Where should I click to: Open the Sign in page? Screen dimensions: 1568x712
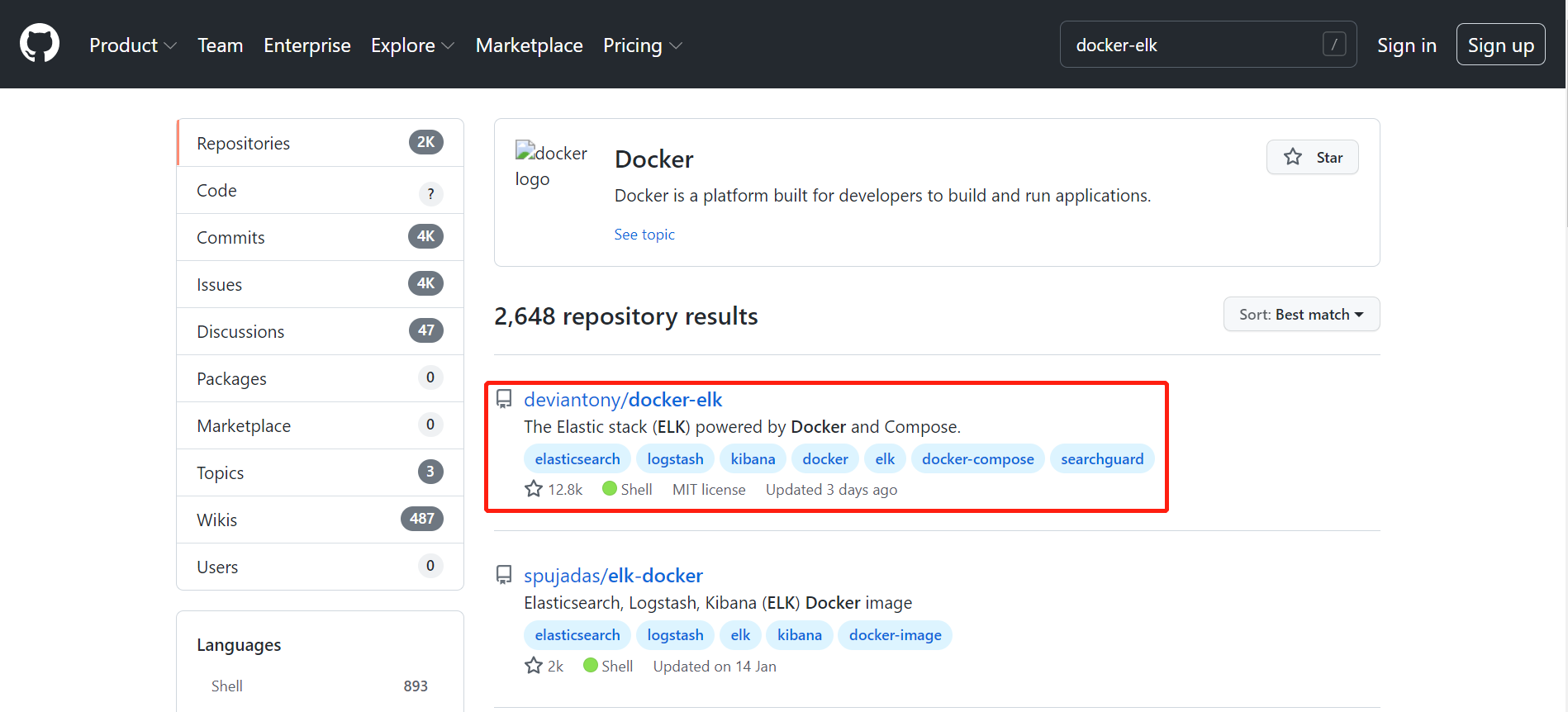[x=1406, y=45]
